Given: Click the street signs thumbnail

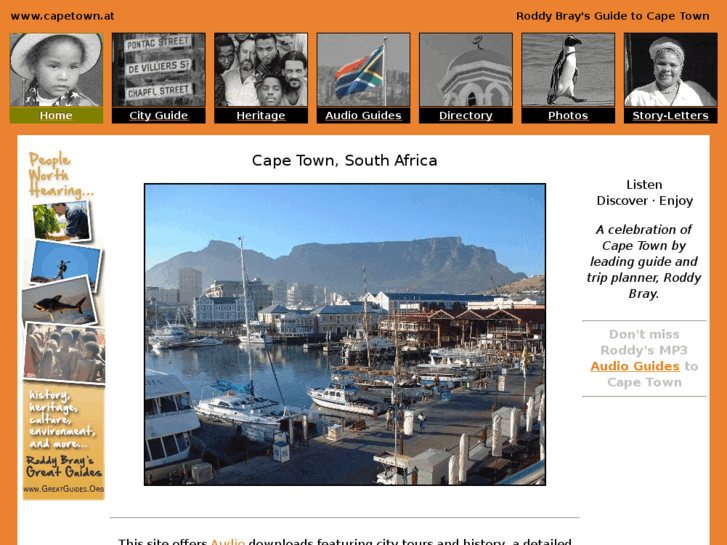Looking at the screenshot, I should click(x=159, y=70).
